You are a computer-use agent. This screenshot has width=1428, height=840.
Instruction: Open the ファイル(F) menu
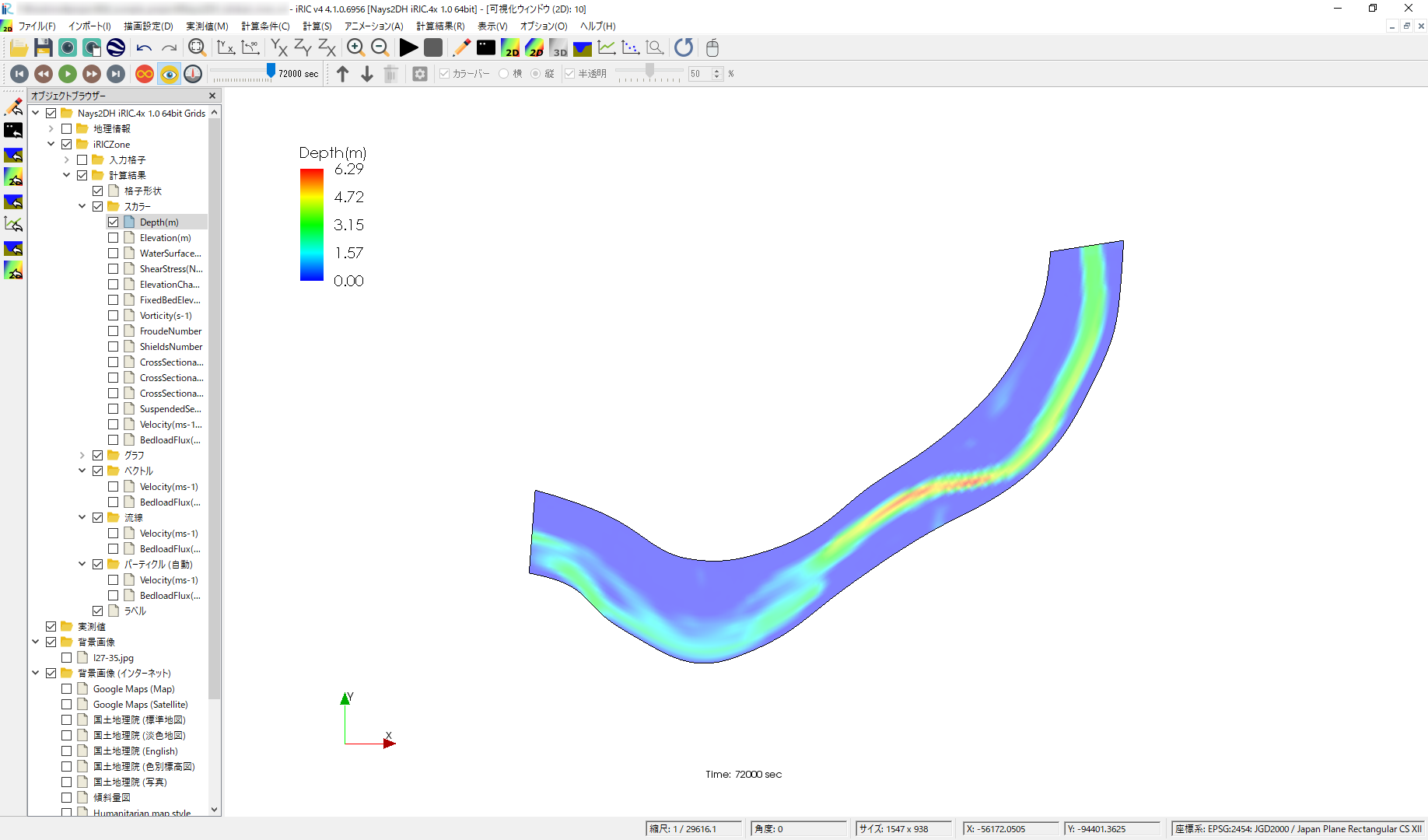37,26
